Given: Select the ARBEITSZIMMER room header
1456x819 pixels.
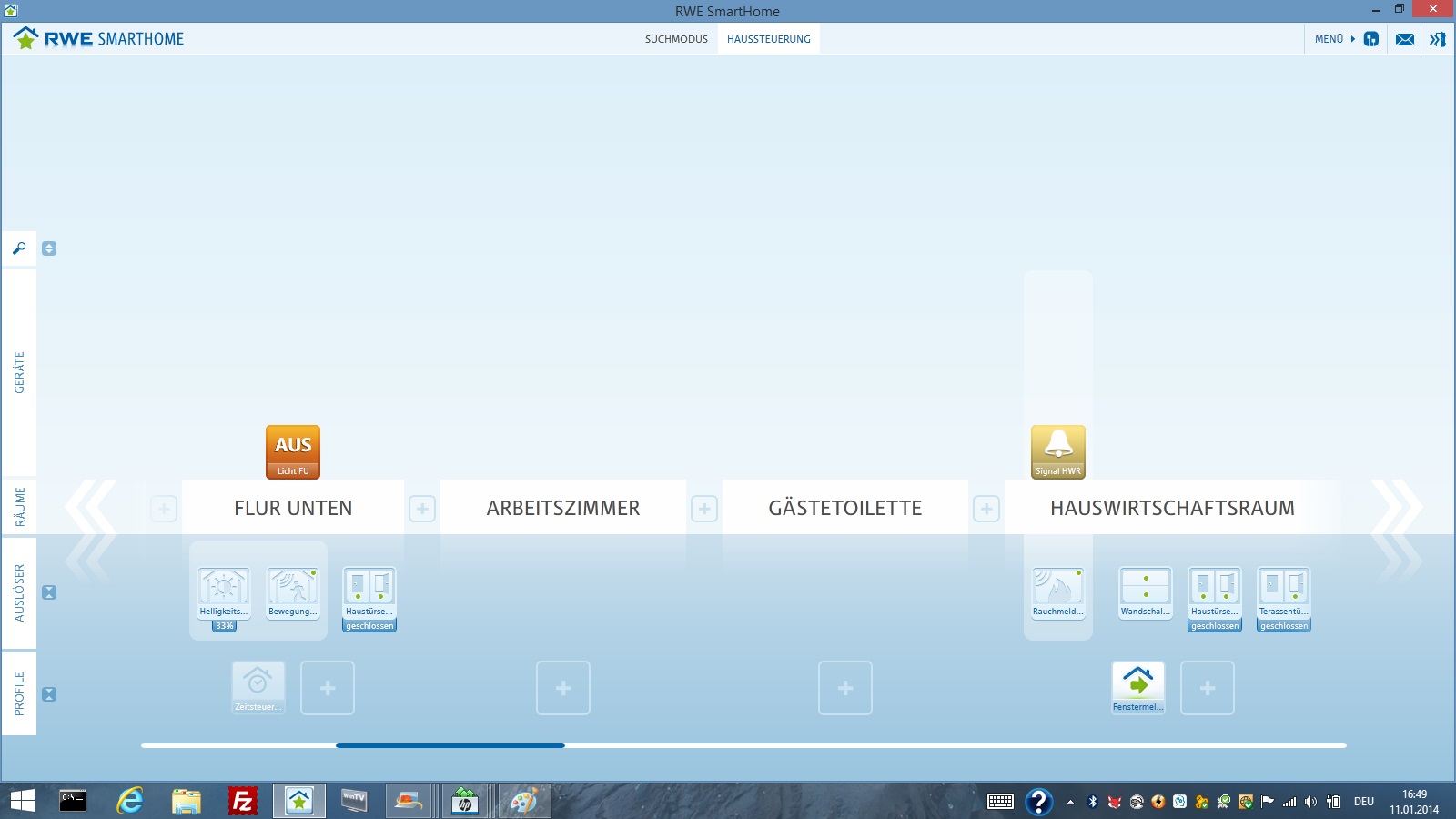Looking at the screenshot, I should 563,508.
